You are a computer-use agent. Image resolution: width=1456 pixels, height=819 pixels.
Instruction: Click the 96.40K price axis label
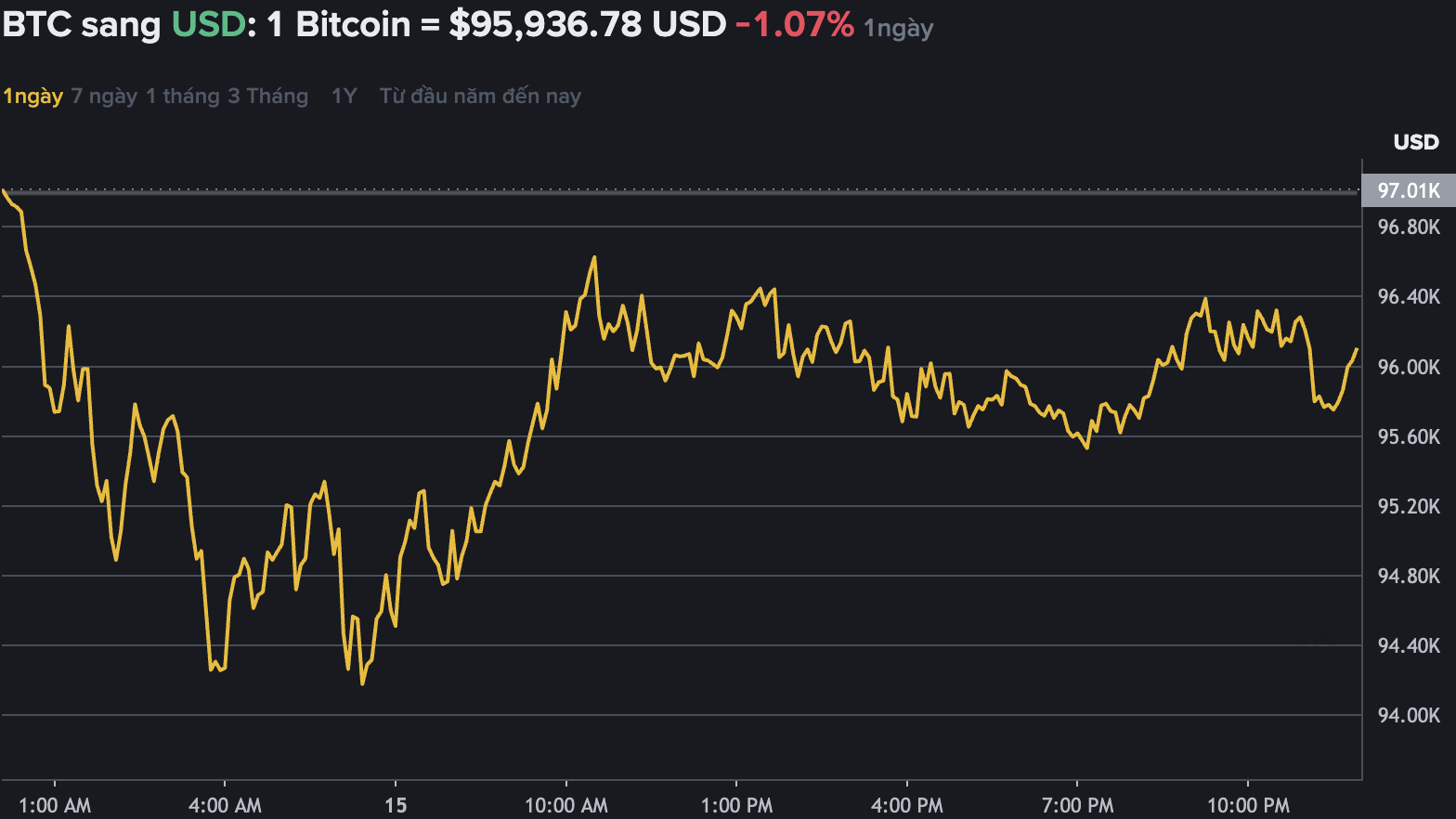coord(1408,295)
